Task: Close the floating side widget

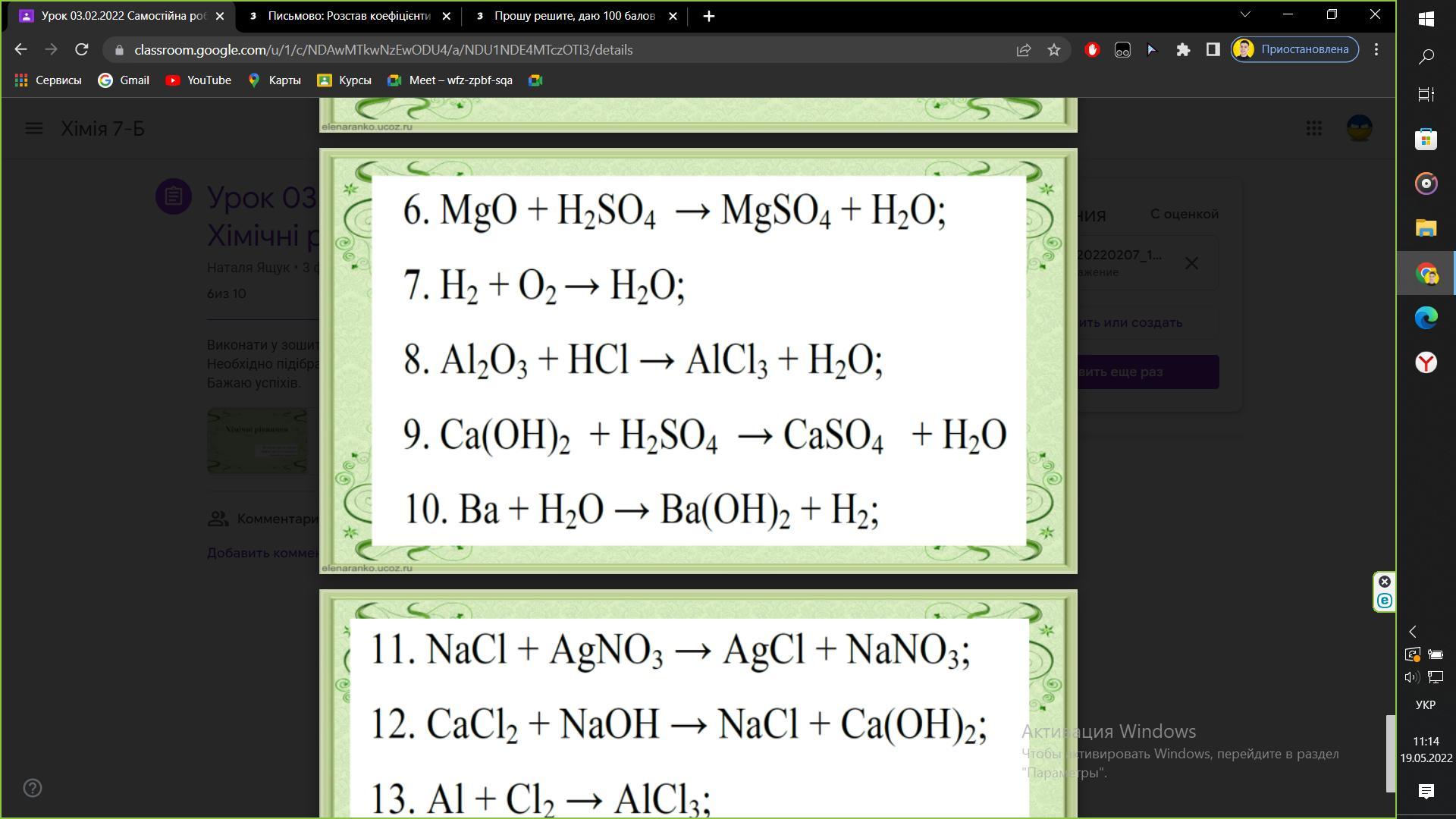Action: [x=1385, y=582]
